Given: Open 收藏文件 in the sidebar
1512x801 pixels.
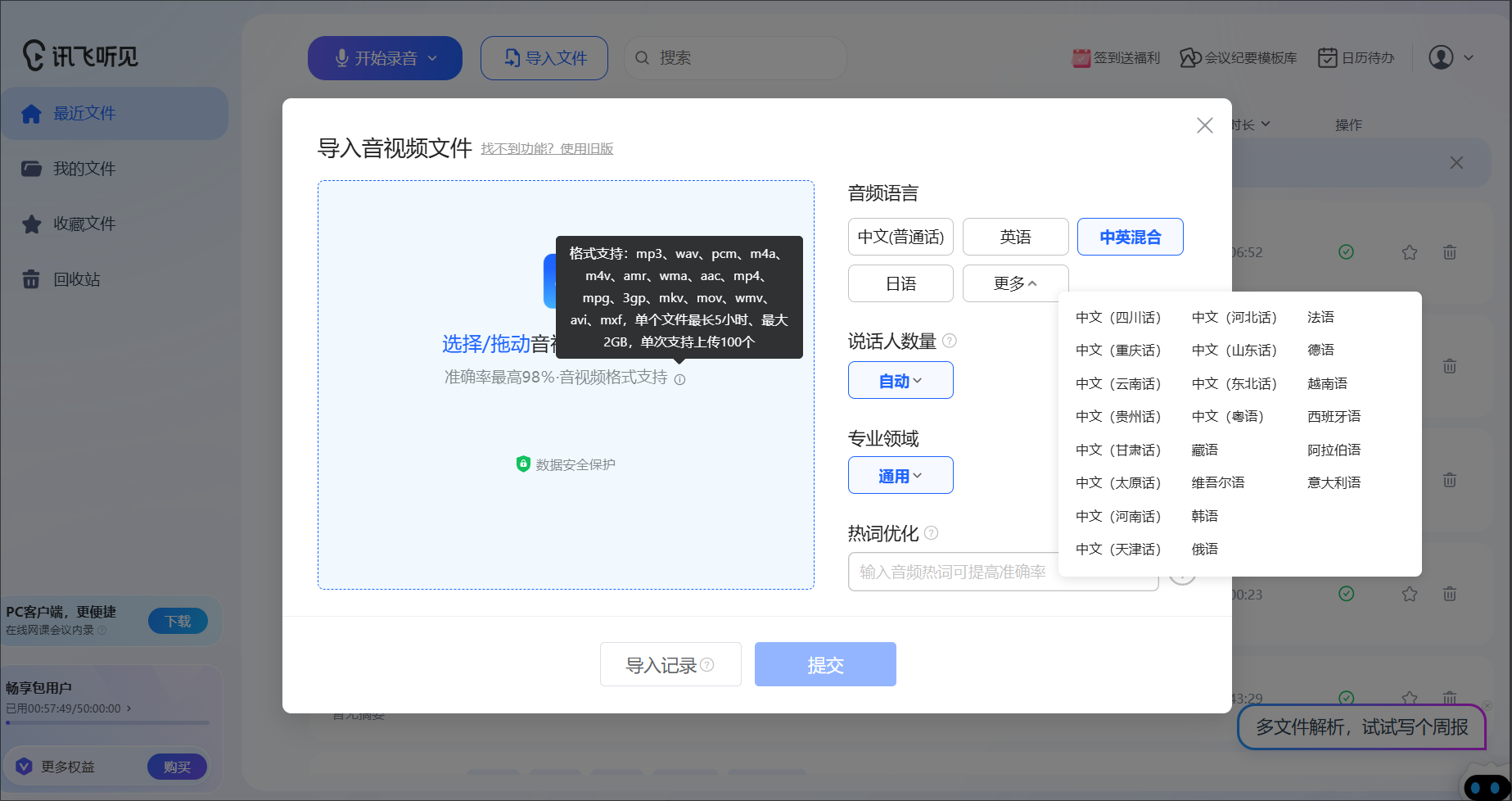Looking at the screenshot, I should [114, 224].
